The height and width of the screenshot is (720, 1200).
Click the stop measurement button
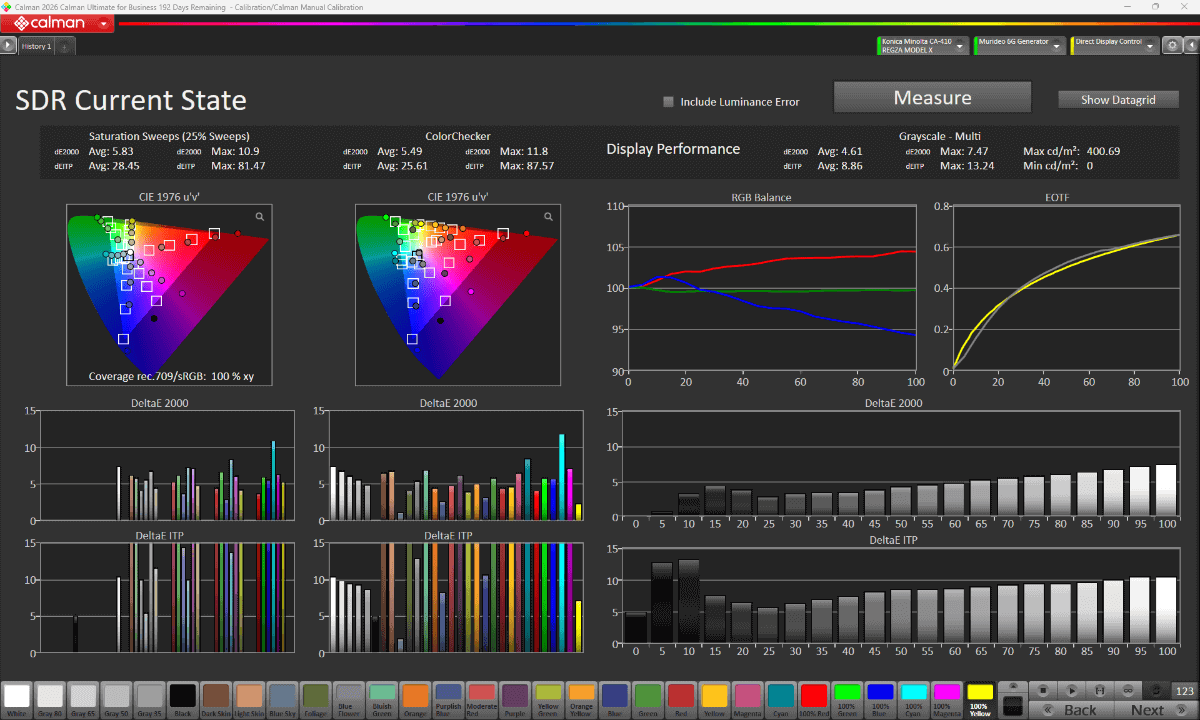(1042, 690)
